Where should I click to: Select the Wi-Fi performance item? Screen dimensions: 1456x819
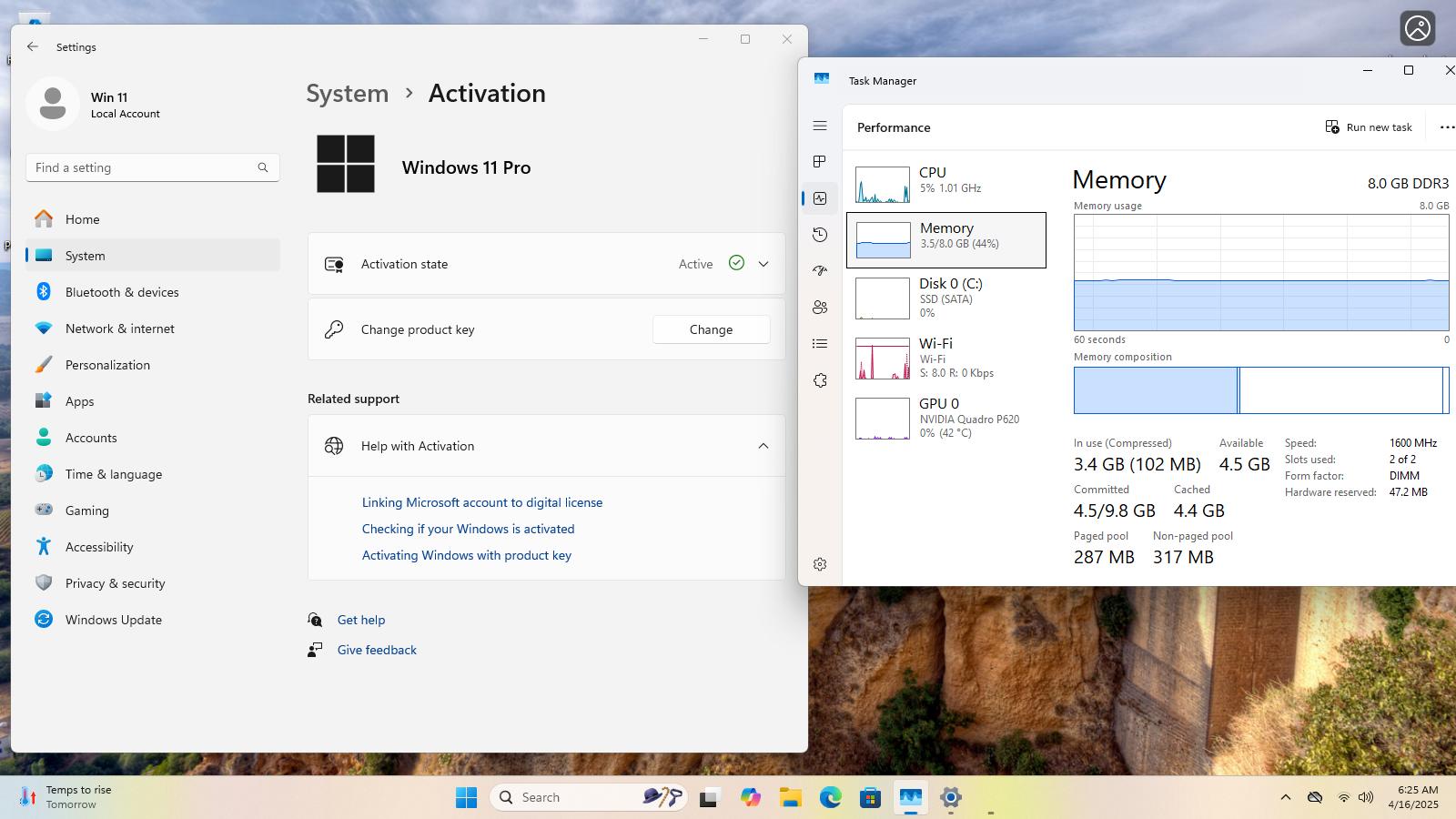[946, 358]
